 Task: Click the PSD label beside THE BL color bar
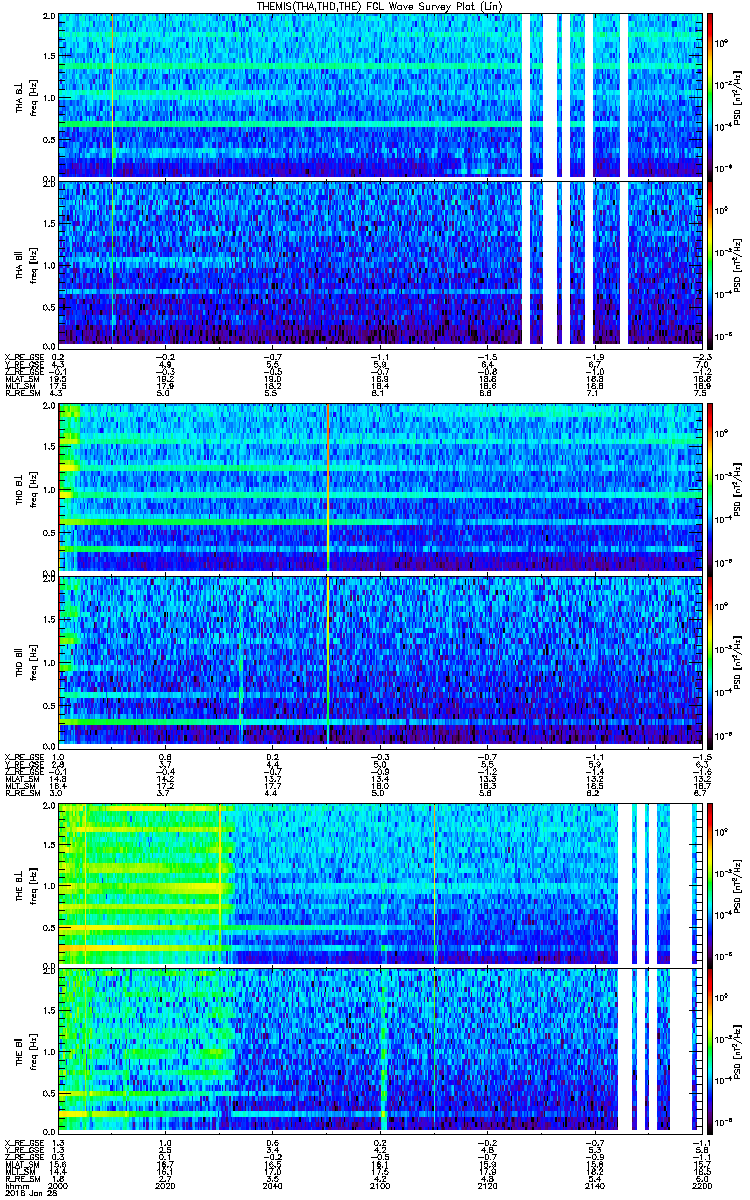[x=737, y=884]
